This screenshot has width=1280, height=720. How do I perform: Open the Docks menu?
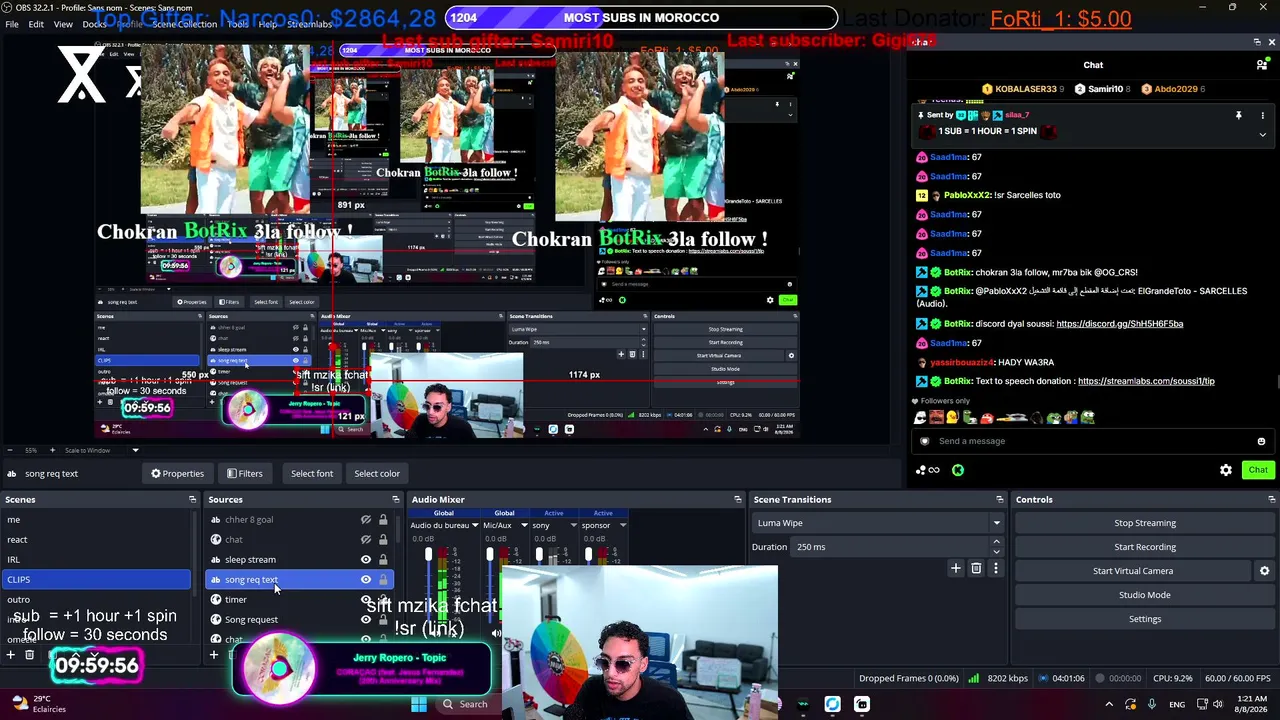coord(95,24)
